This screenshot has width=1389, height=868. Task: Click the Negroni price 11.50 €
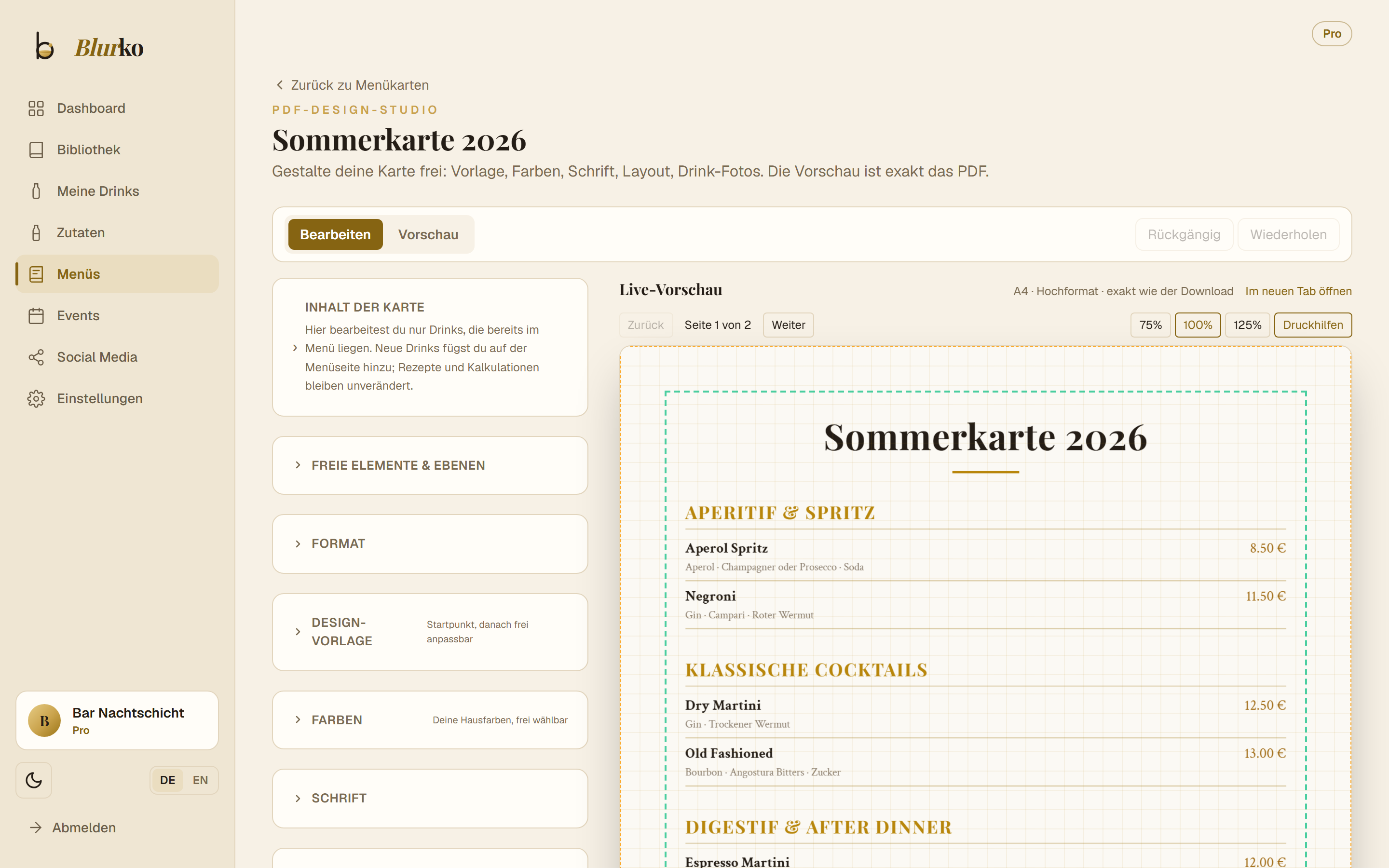click(1265, 597)
